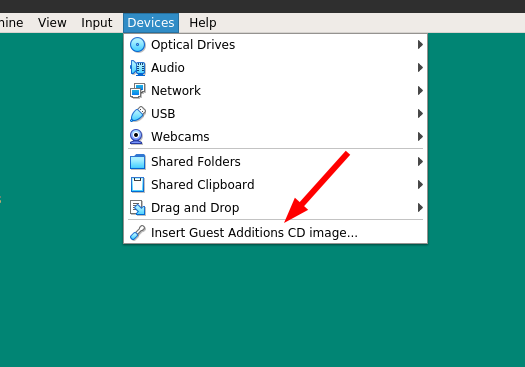Expand the Audio submenu arrow
525x367 pixels.
tap(420, 68)
